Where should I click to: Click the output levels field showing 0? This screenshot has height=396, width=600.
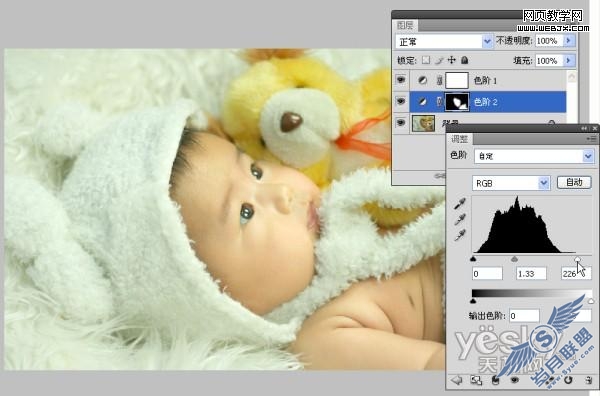(x=524, y=316)
